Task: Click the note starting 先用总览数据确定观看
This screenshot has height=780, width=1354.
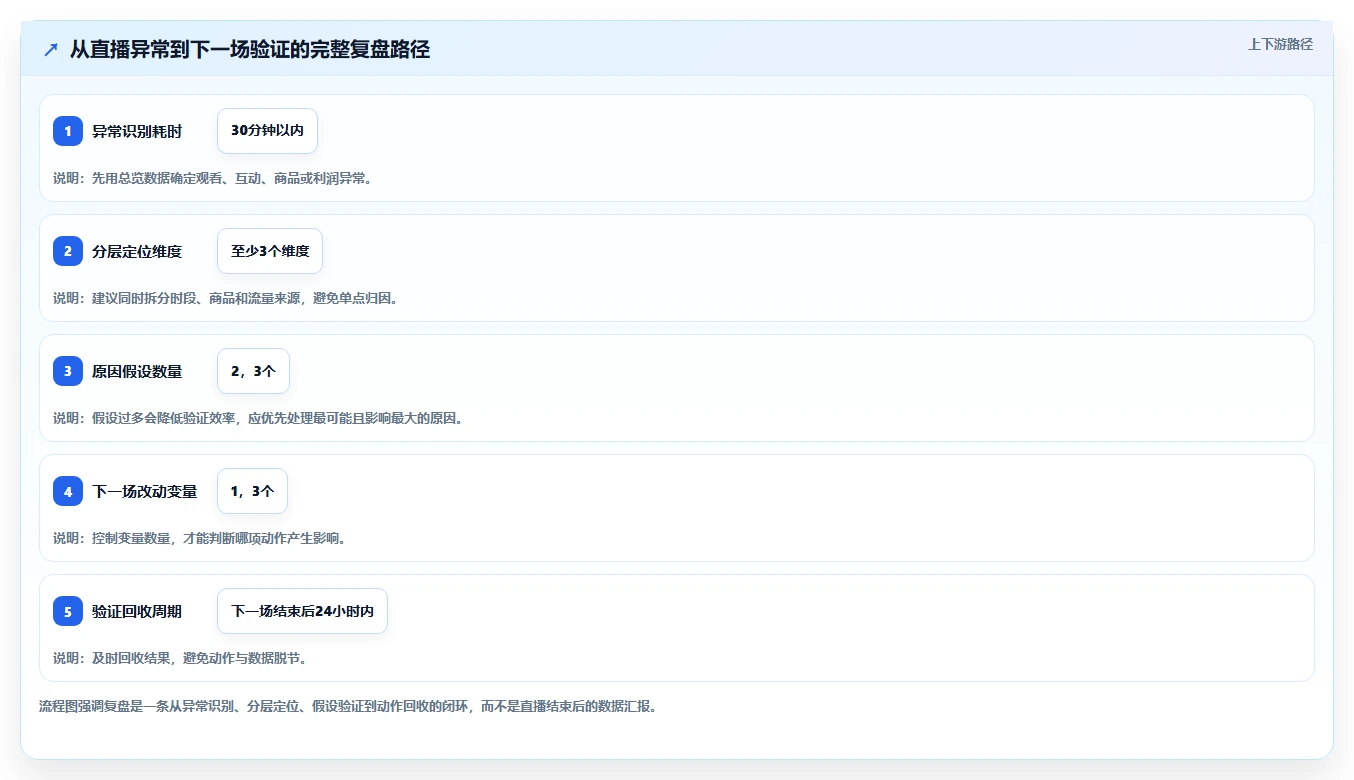Action: [x=213, y=178]
